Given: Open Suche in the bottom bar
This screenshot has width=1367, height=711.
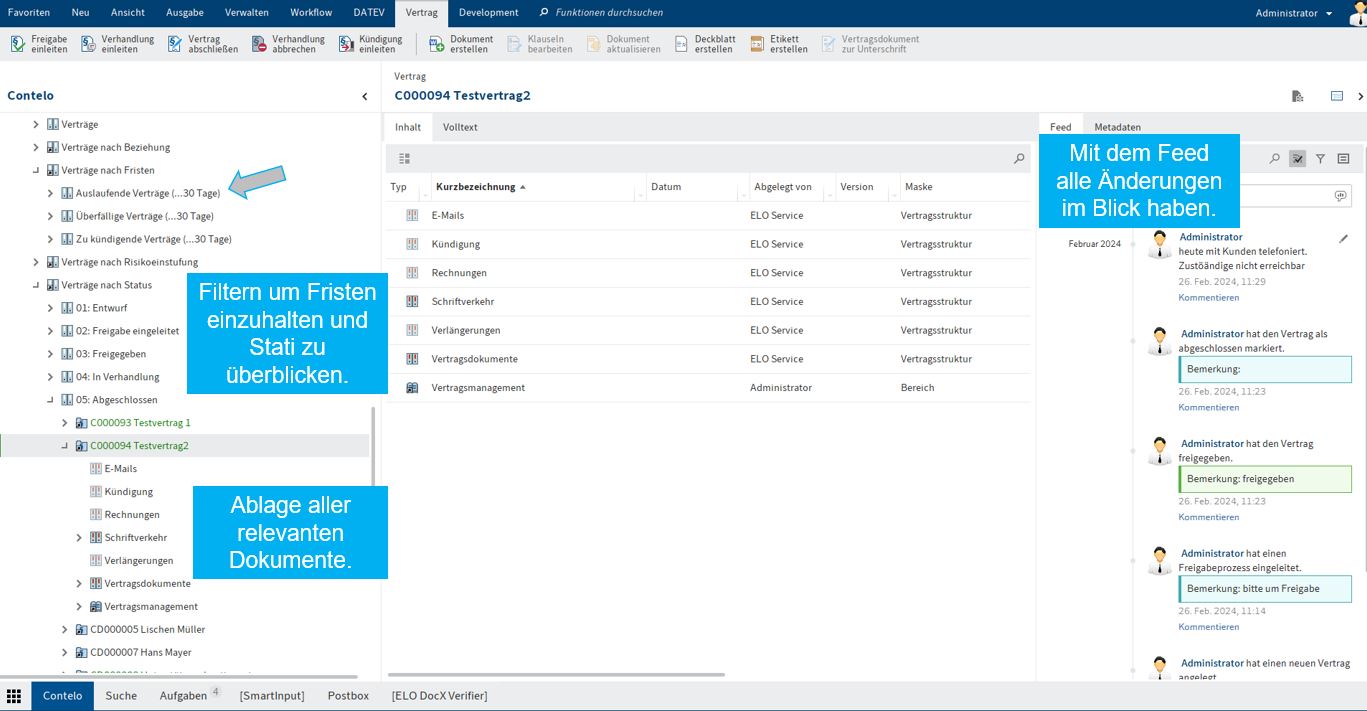Looking at the screenshot, I should tap(121, 696).
